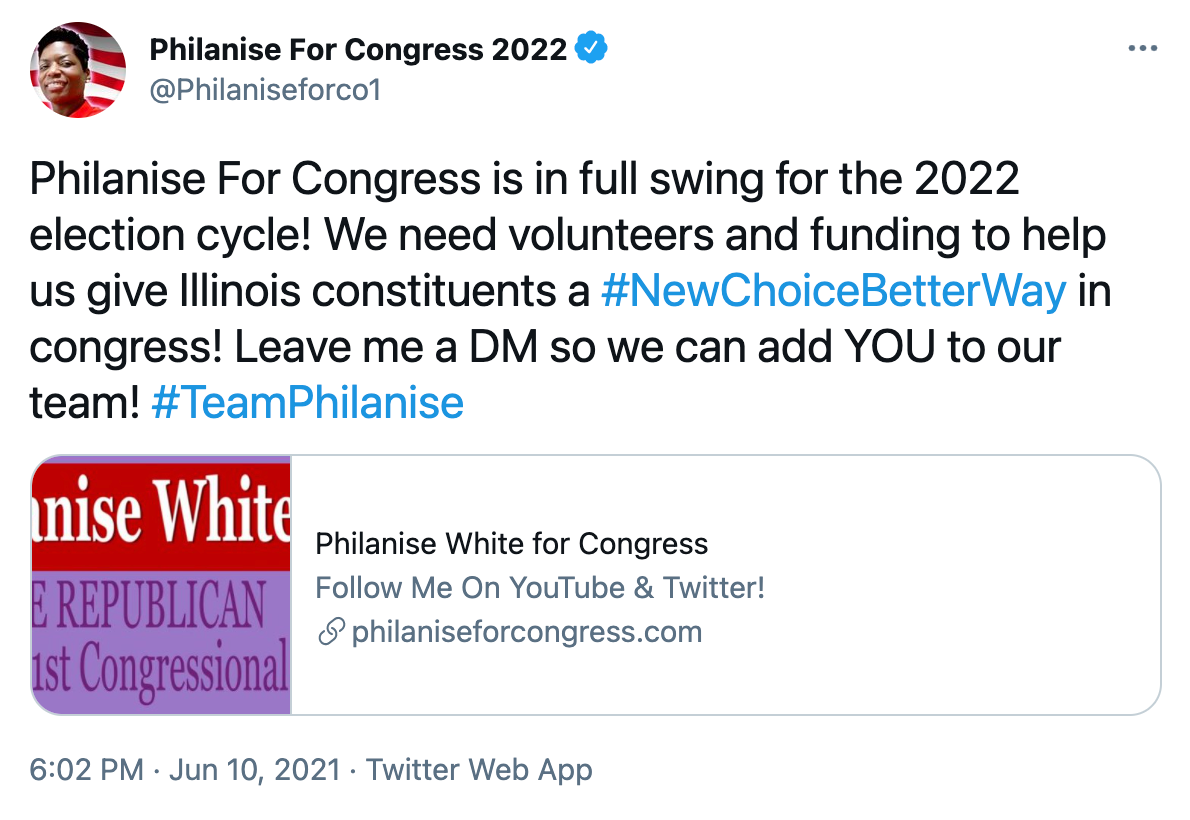Click the 1st Congressional text on the banner image
The width and height of the screenshot is (1190, 820).
point(160,665)
